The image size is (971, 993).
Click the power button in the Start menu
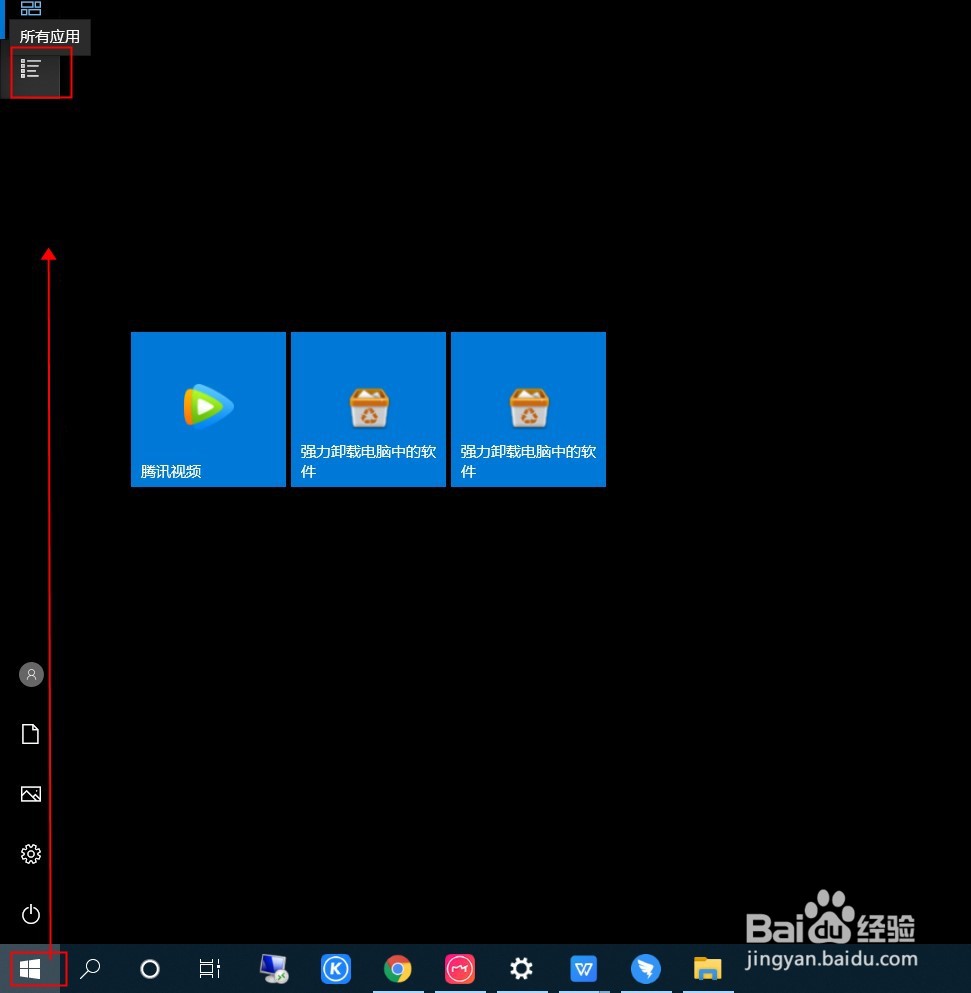[30, 914]
